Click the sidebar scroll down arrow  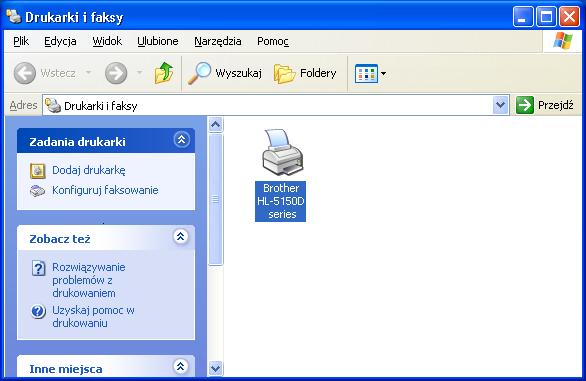[x=215, y=369]
